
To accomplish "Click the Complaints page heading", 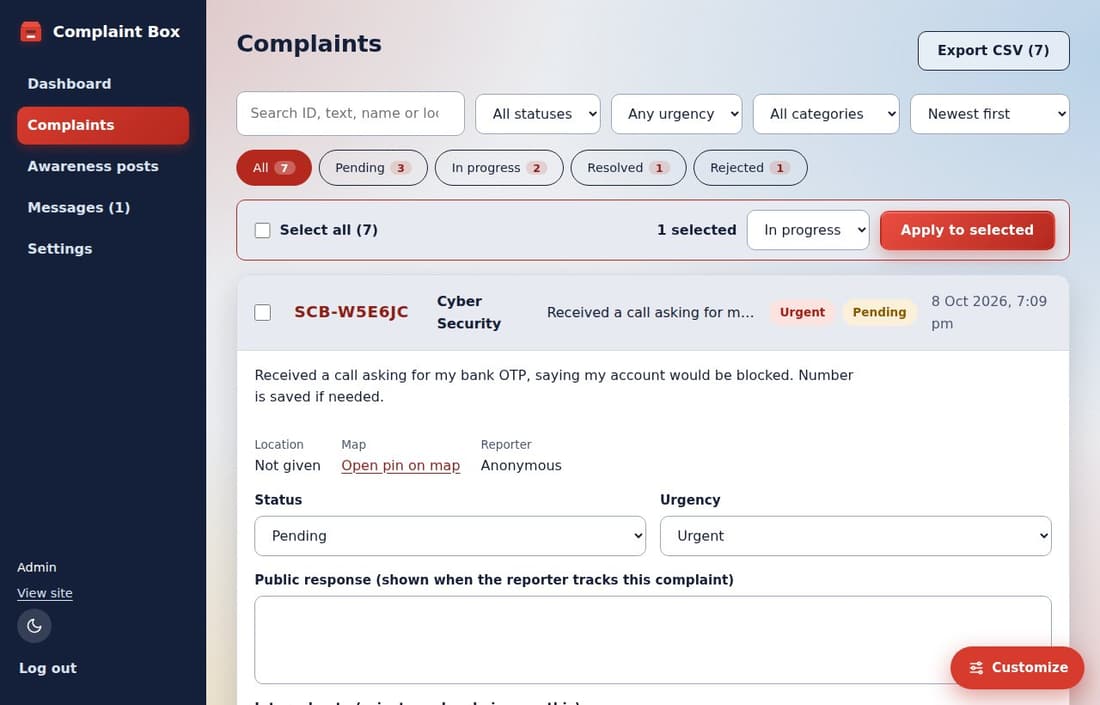I will (309, 43).
